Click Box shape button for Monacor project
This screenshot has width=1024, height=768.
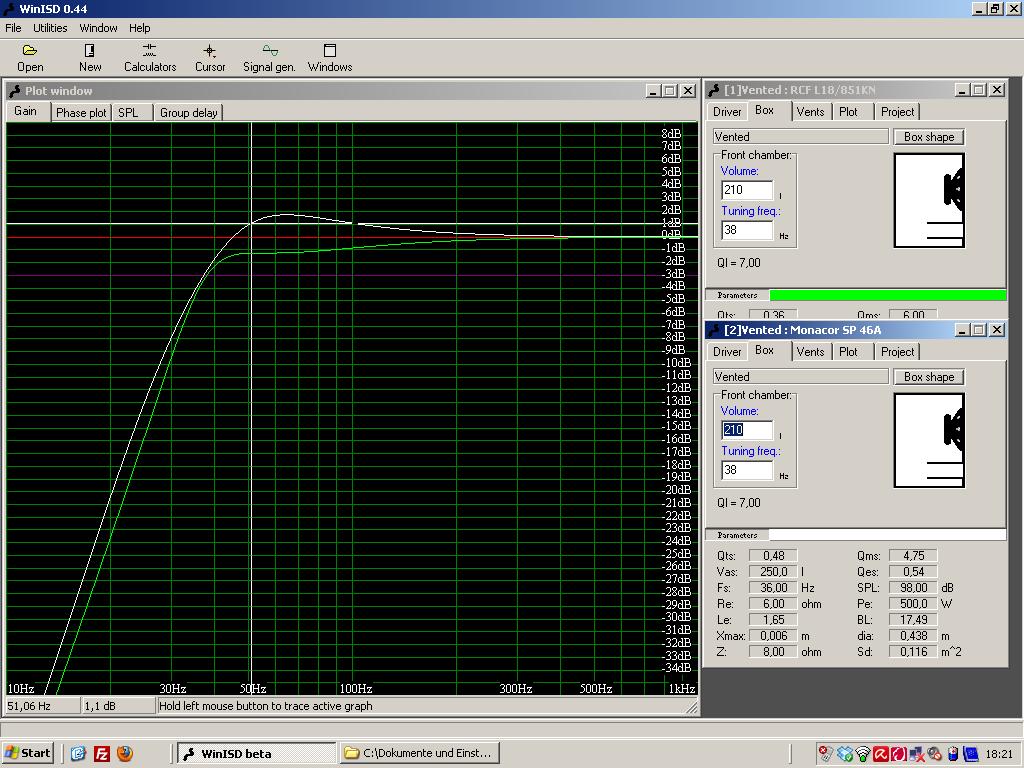929,377
